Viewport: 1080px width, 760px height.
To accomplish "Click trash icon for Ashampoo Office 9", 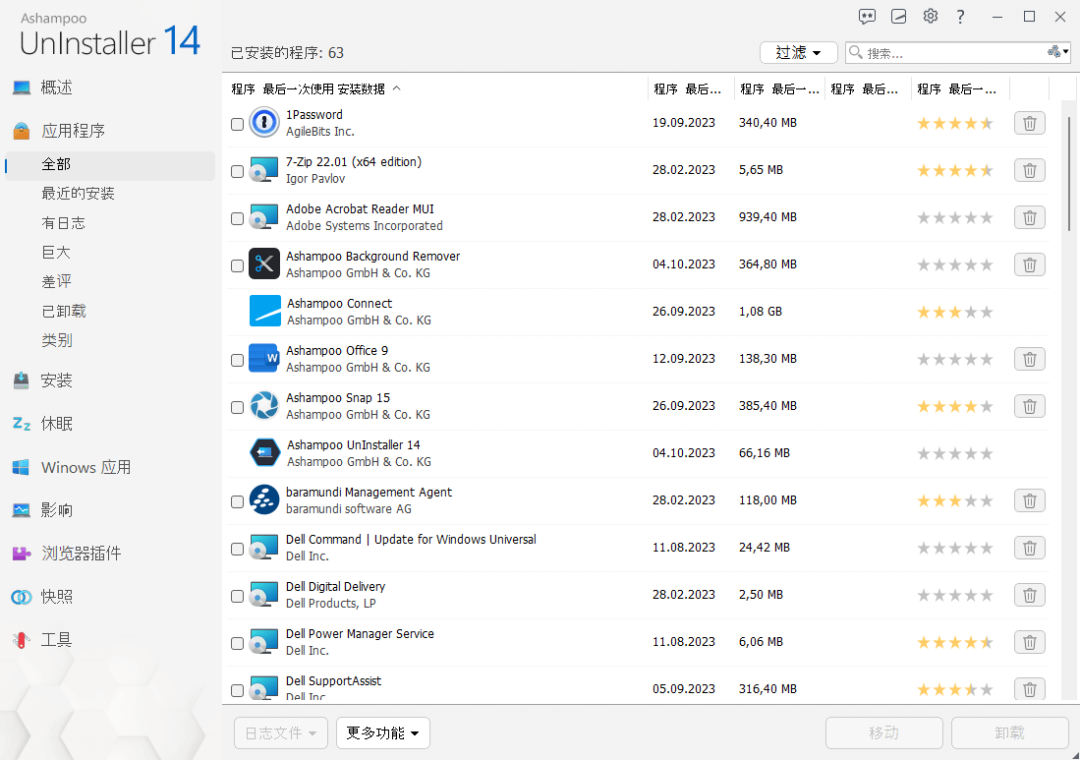I will (1030, 359).
